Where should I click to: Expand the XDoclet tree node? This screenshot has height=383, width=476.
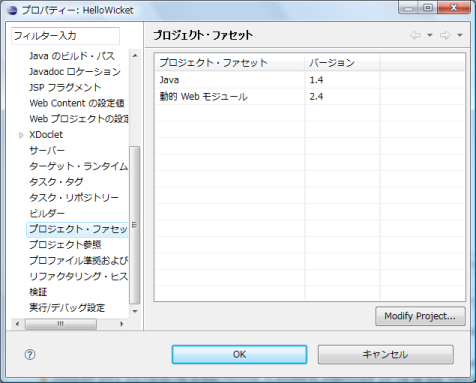point(21,135)
